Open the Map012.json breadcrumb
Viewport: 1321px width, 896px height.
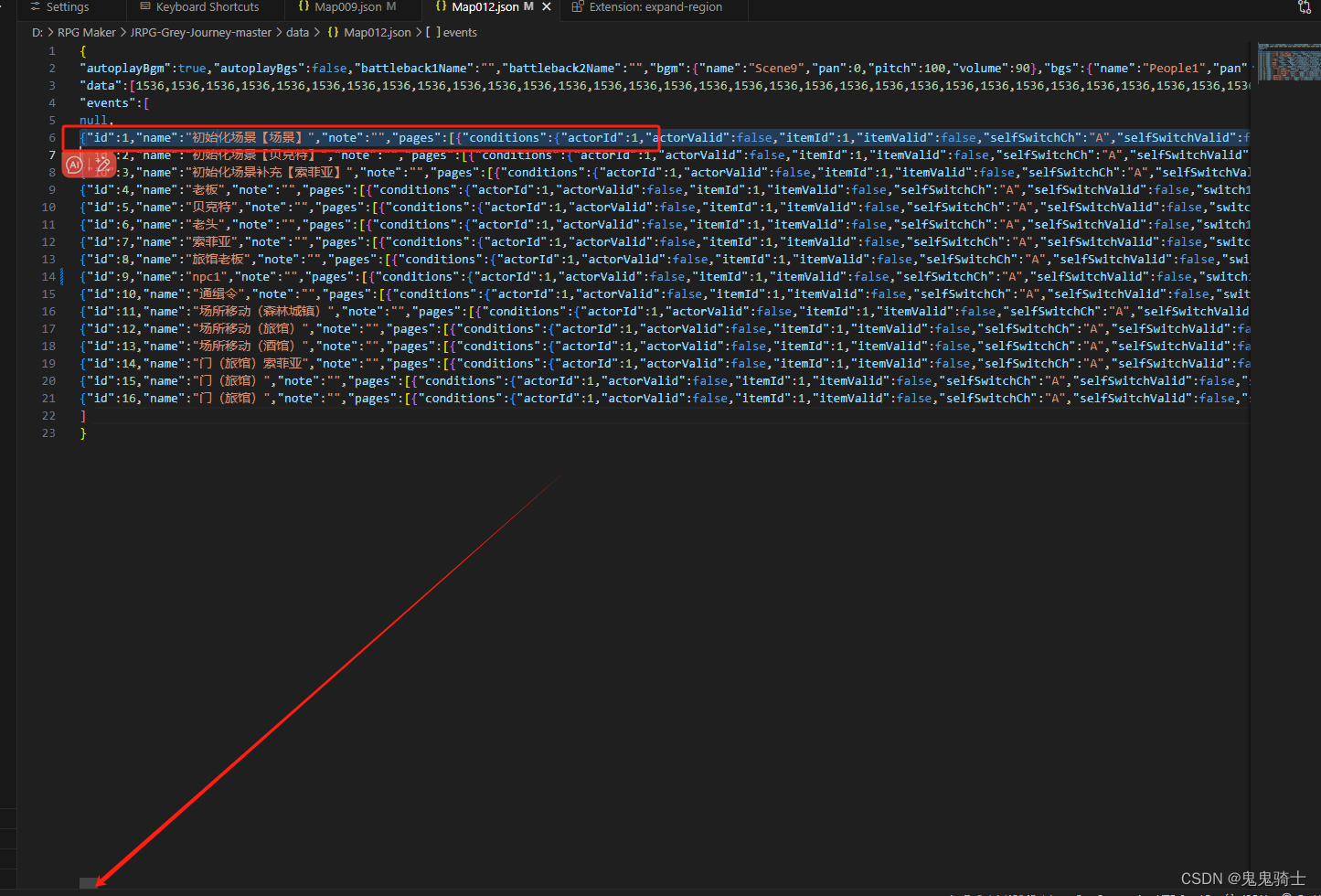pos(378,33)
